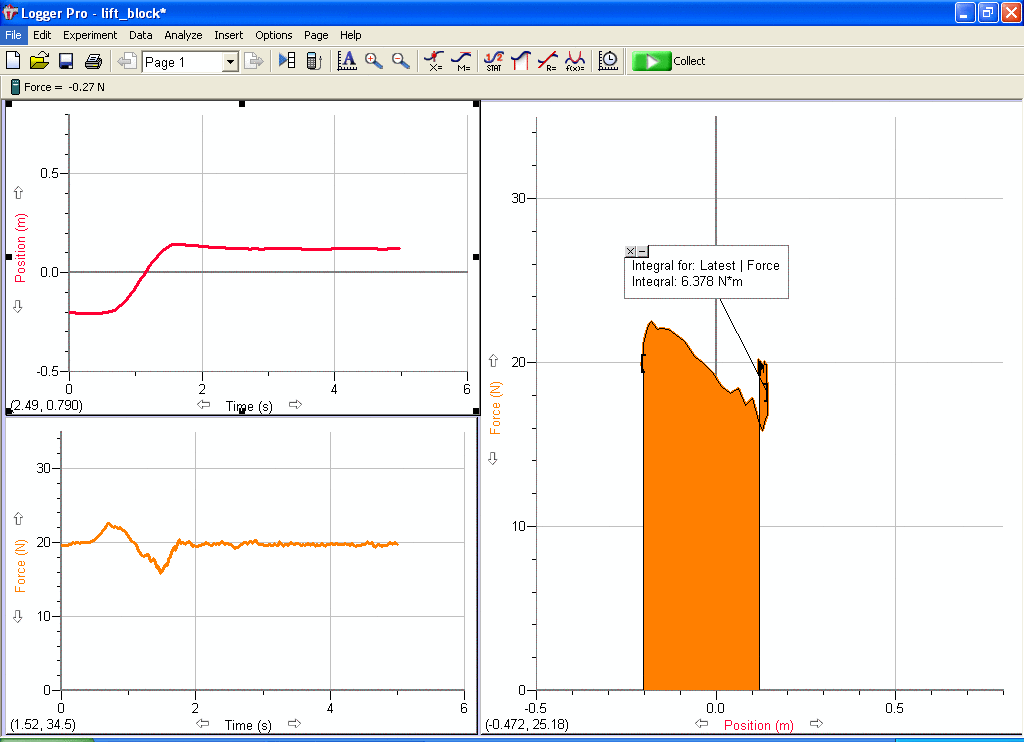Click the New file icon

click(x=14, y=61)
